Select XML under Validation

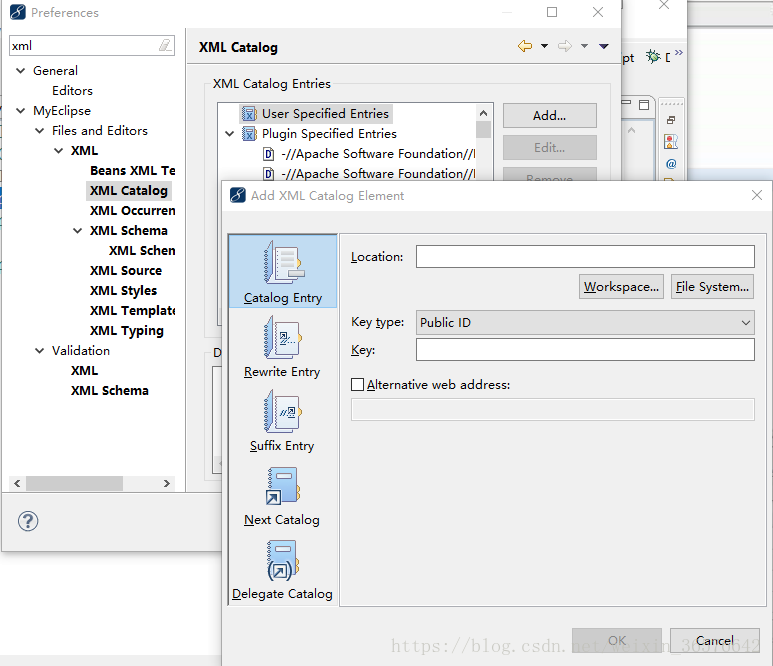click(x=84, y=371)
